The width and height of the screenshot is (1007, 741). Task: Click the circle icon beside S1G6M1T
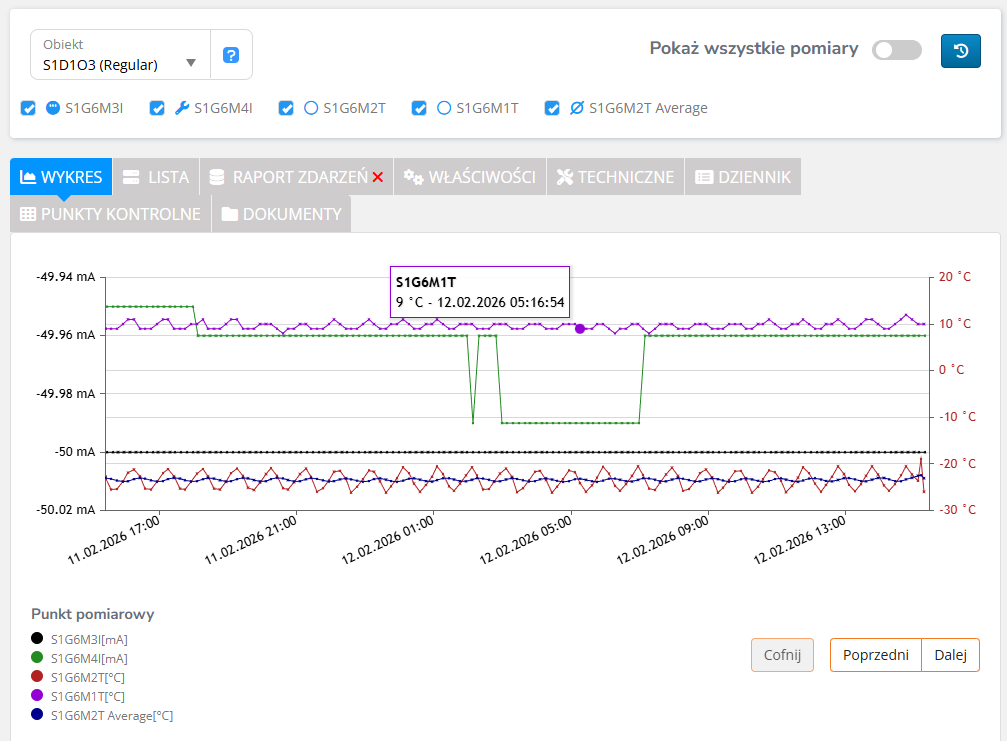coord(444,108)
